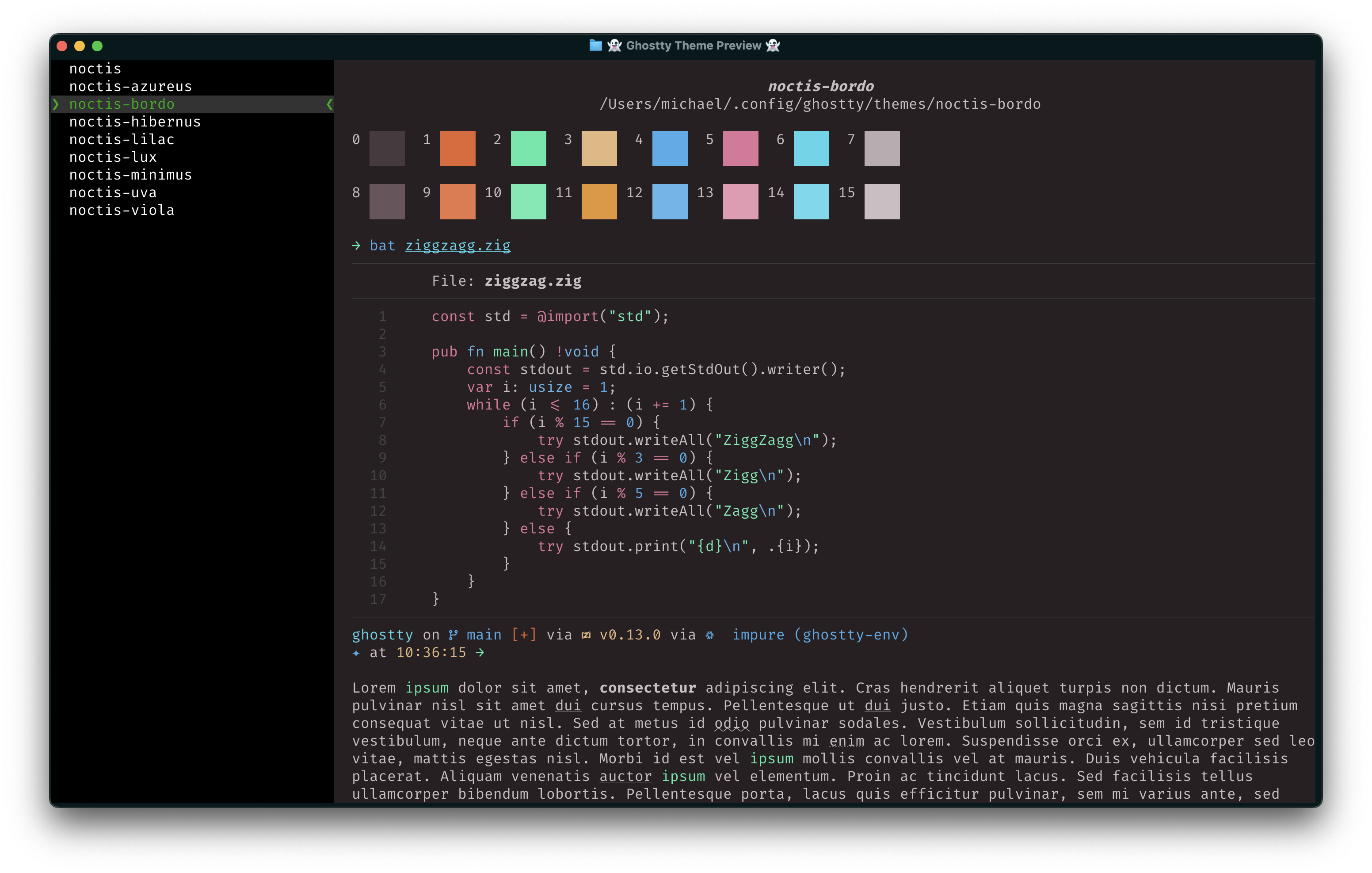This screenshot has width=1372, height=873.
Task: Click the ghost emoji left of the title
Action: pyautogui.click(x=614, y=45)
